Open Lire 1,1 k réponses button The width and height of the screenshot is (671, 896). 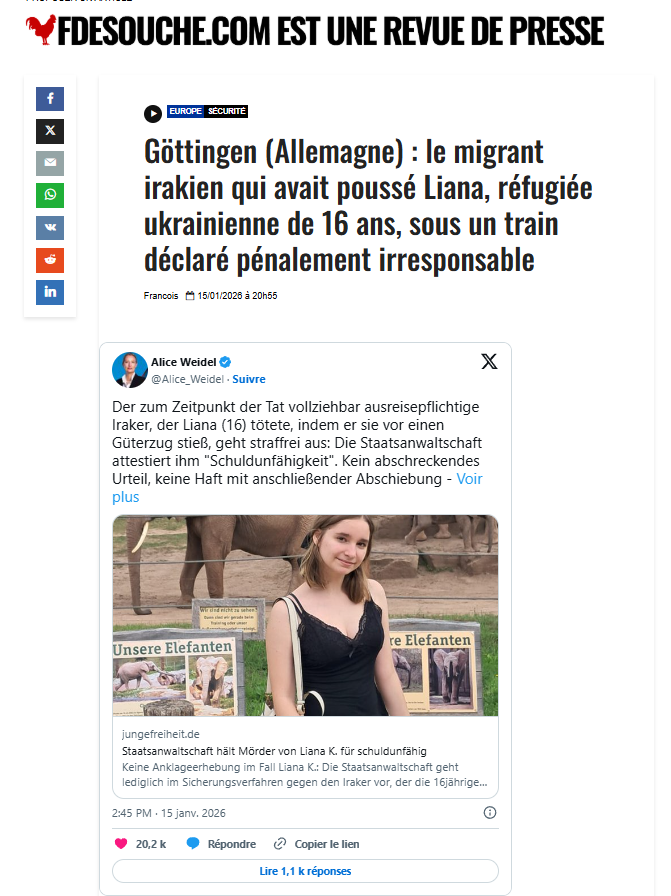[x=305, y=871]
